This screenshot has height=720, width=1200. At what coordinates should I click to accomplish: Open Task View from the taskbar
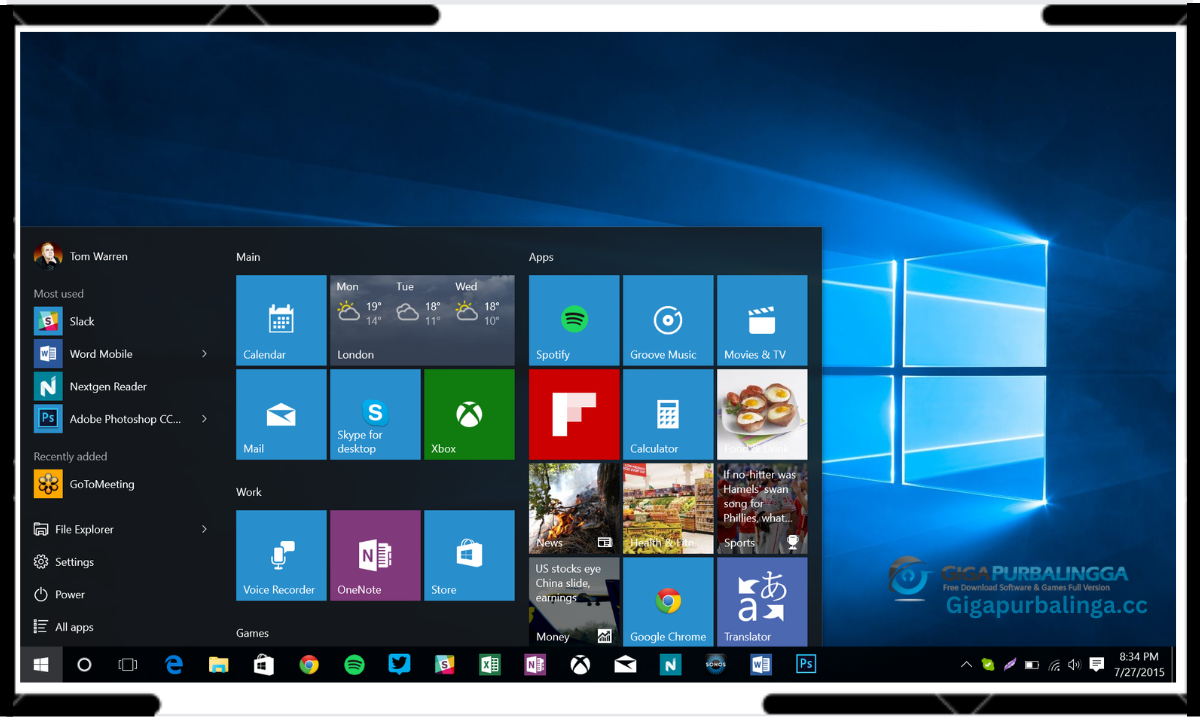(x=127, y=664)
